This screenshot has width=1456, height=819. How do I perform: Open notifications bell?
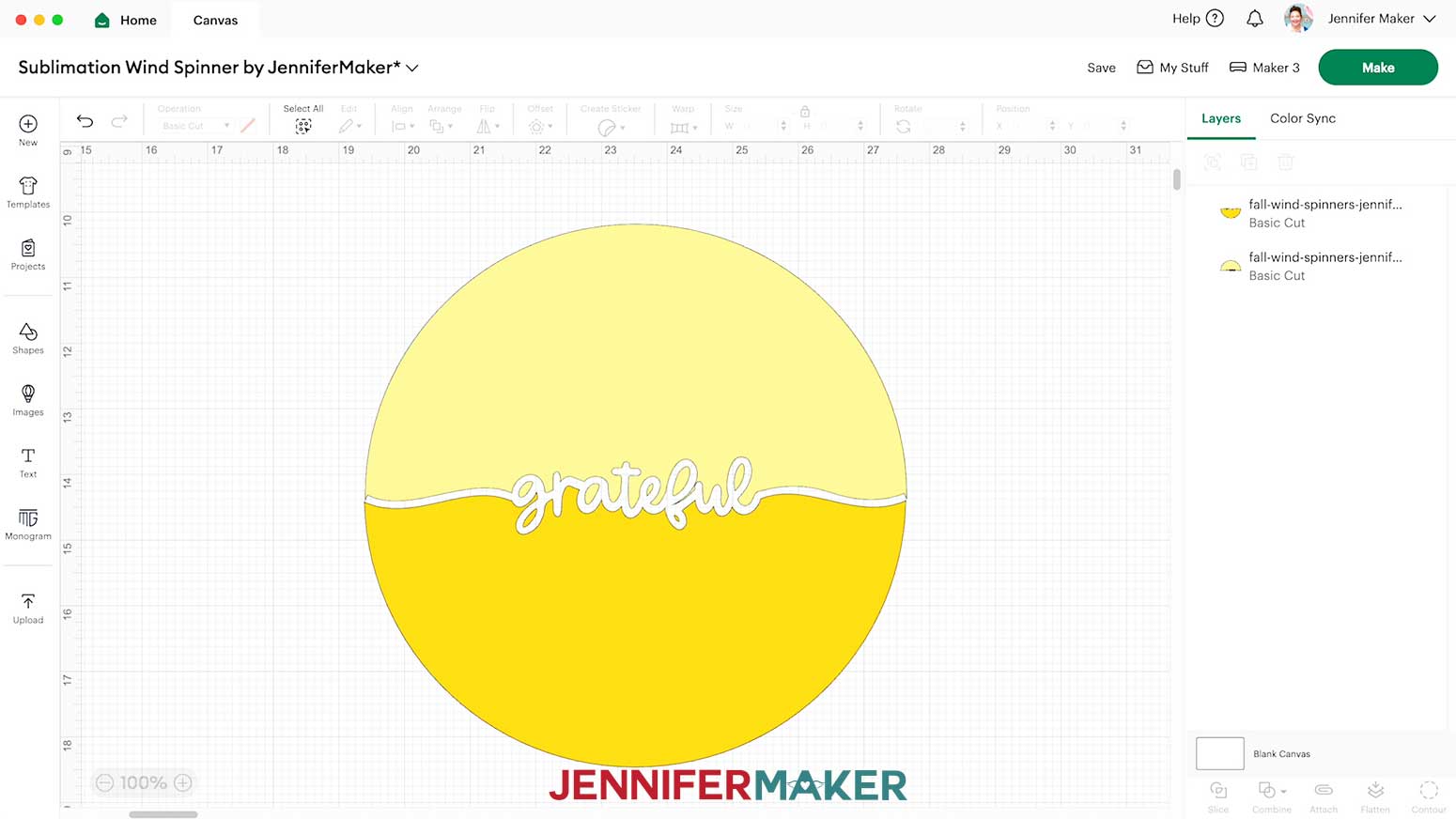point(1255,19)
